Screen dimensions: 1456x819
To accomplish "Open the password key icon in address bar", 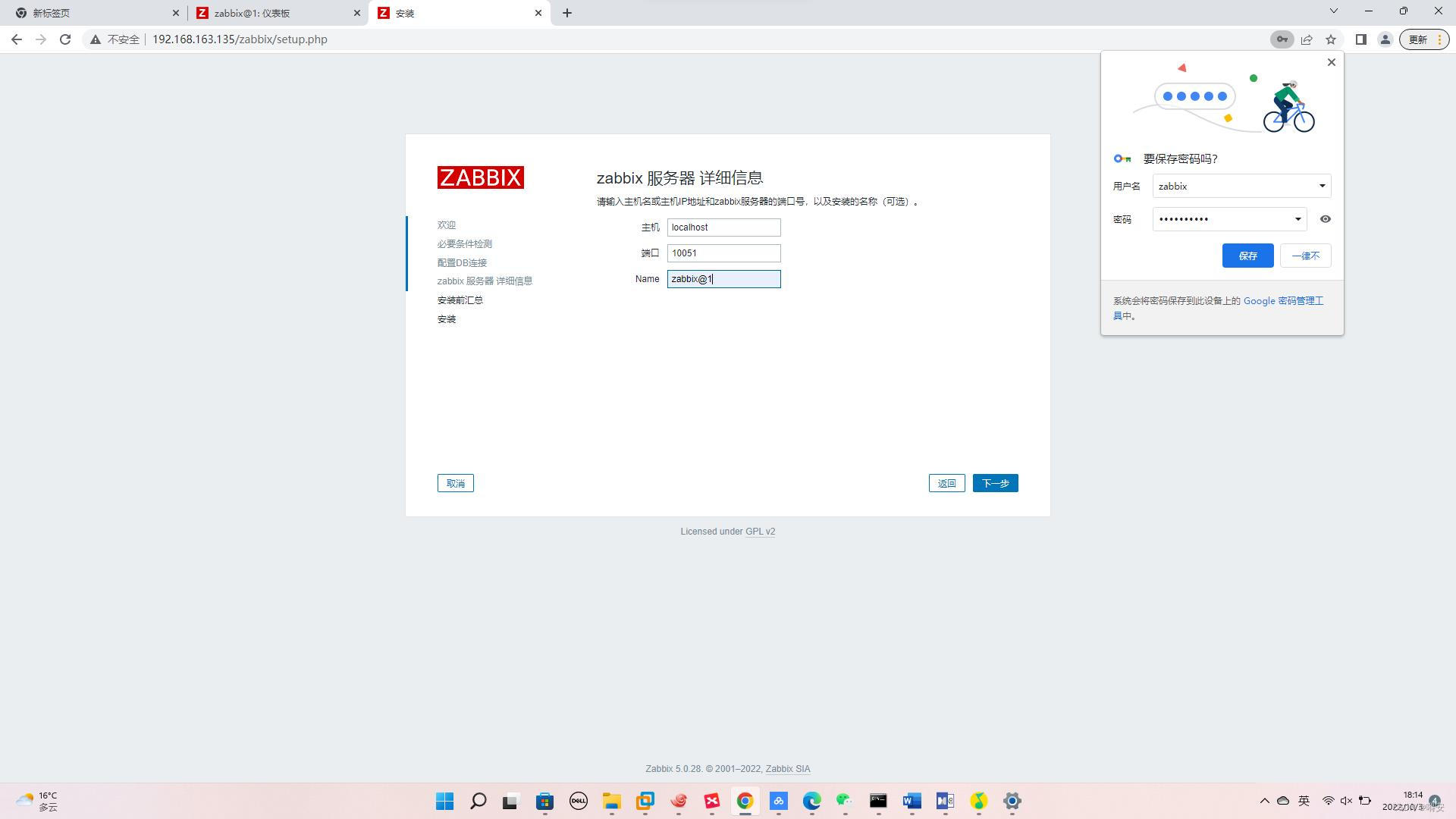I will [1282, 39].
